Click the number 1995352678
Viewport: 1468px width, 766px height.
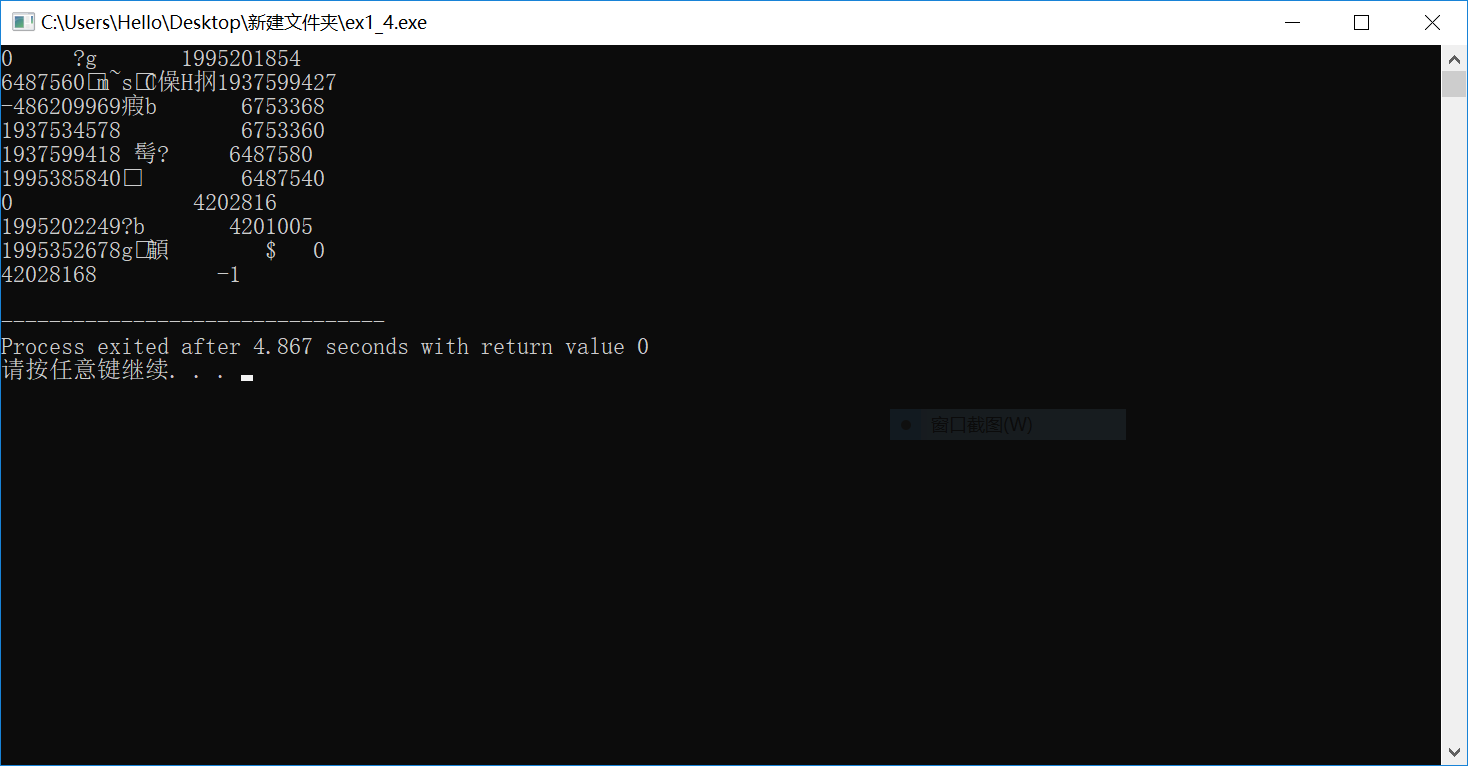pyautogui.click(x=61, y=251)
